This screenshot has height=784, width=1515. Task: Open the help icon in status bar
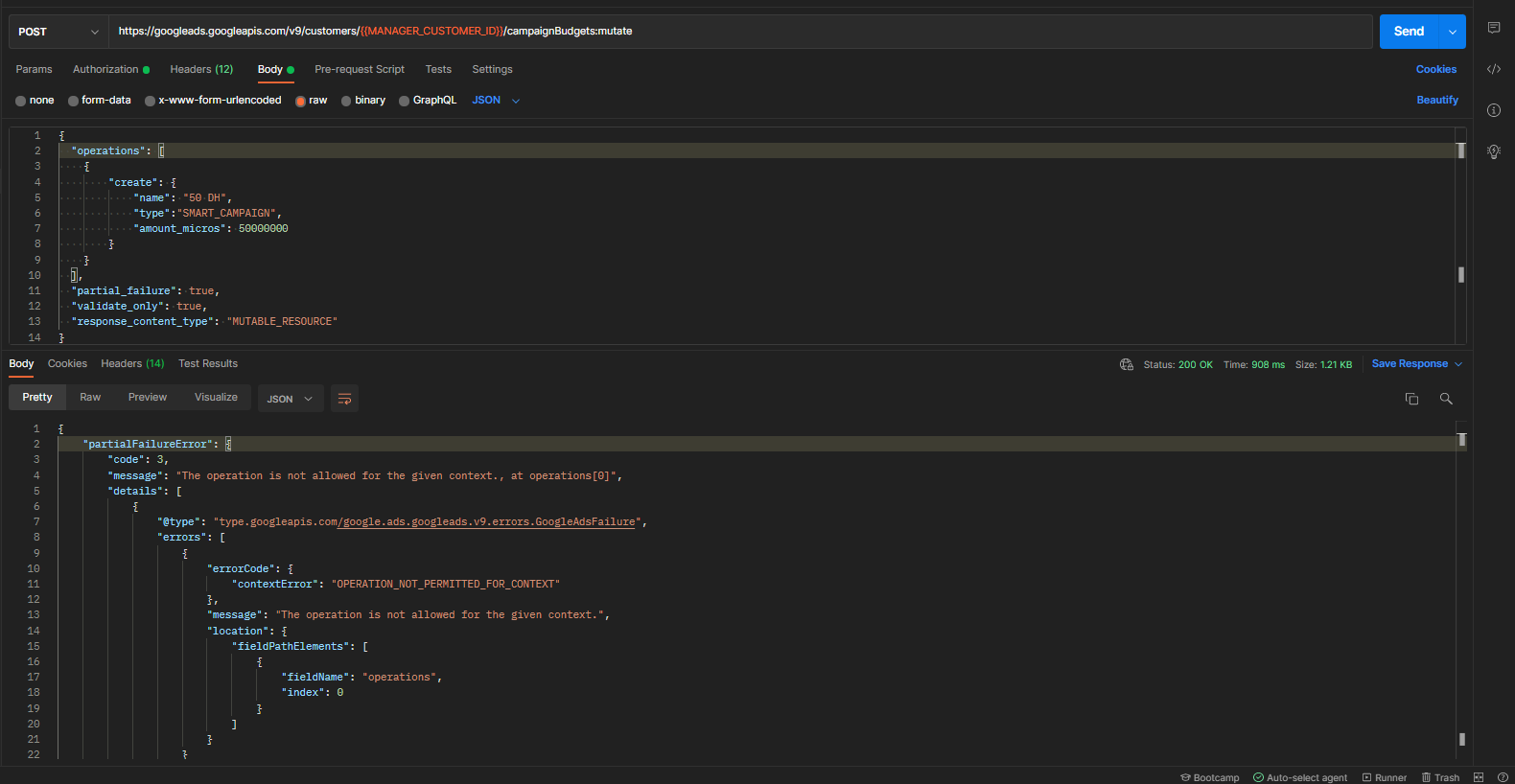point(1503,777)
